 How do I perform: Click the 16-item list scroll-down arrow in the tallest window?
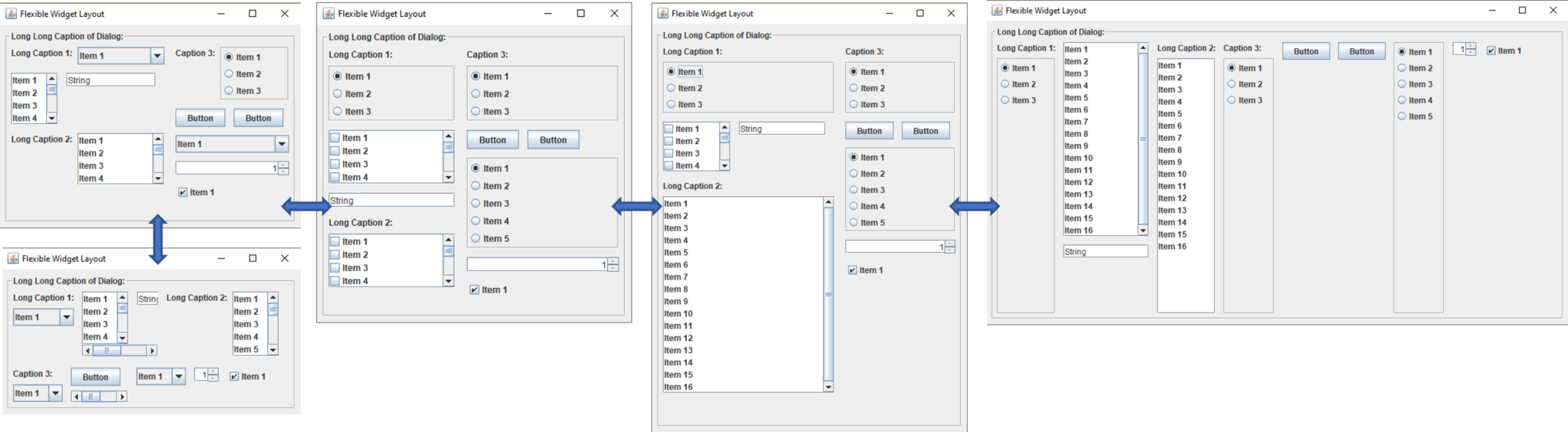(x=828, y=387)
